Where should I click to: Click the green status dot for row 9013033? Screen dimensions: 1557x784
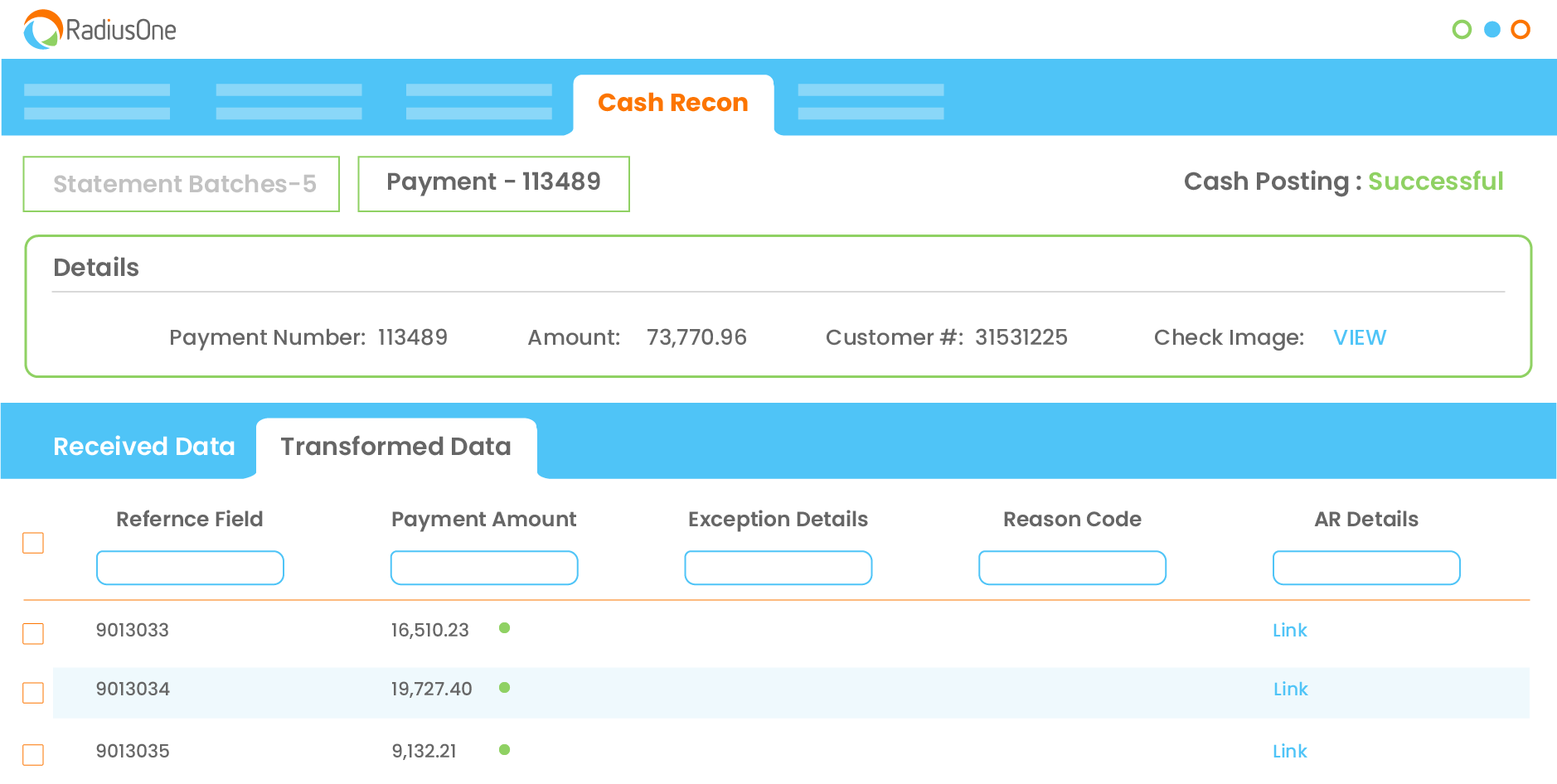(x=505, y=629)
